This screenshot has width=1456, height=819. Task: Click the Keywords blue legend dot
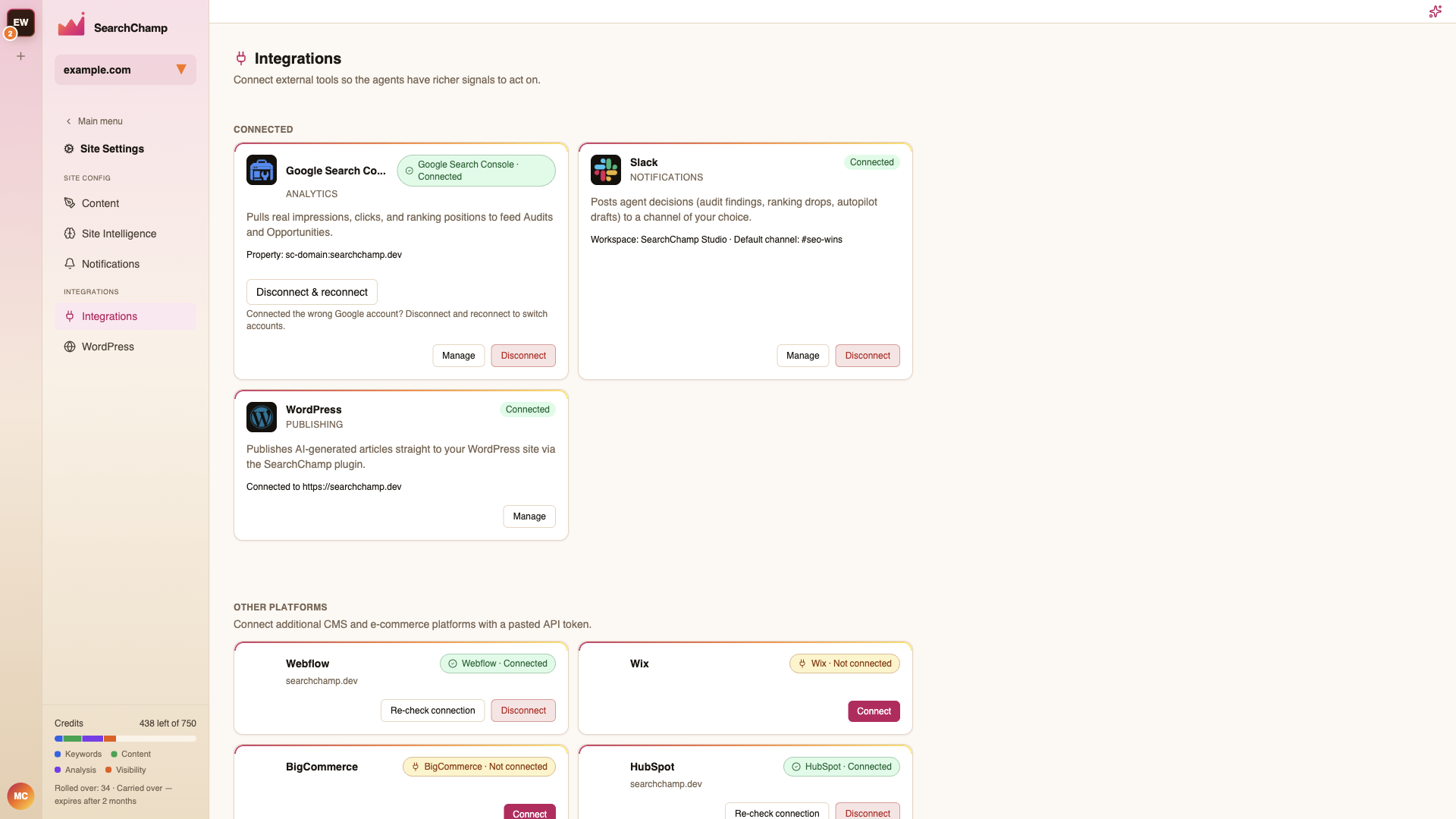click(x=58, y=755)
